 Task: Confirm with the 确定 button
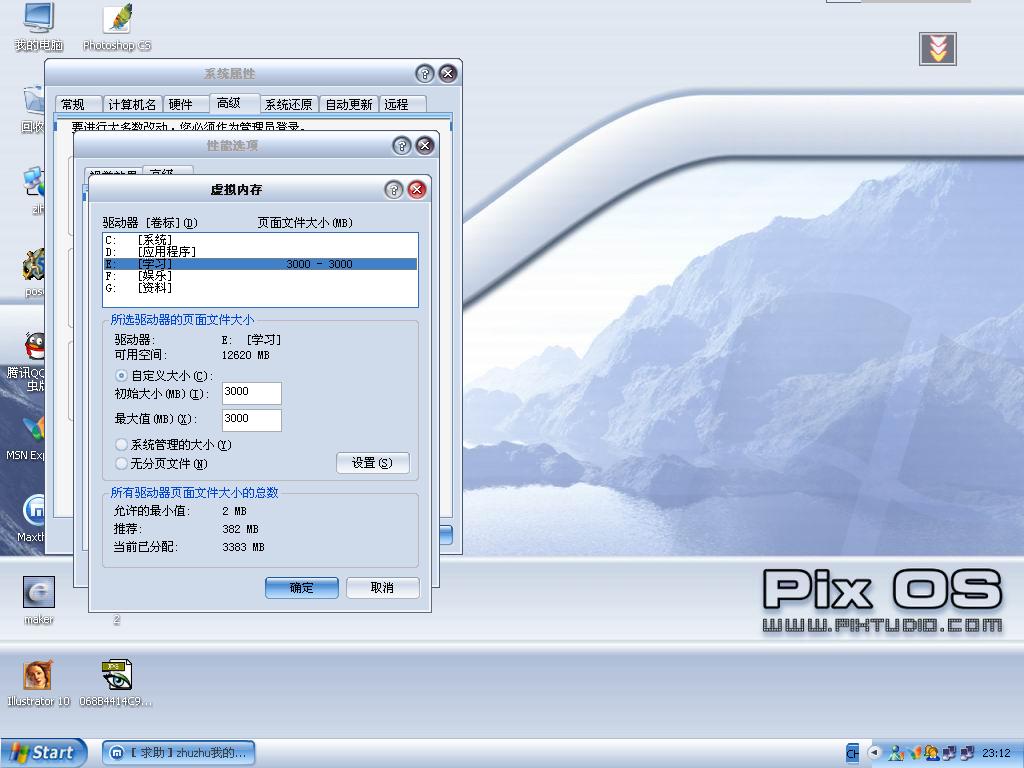[x=302, y=588]
